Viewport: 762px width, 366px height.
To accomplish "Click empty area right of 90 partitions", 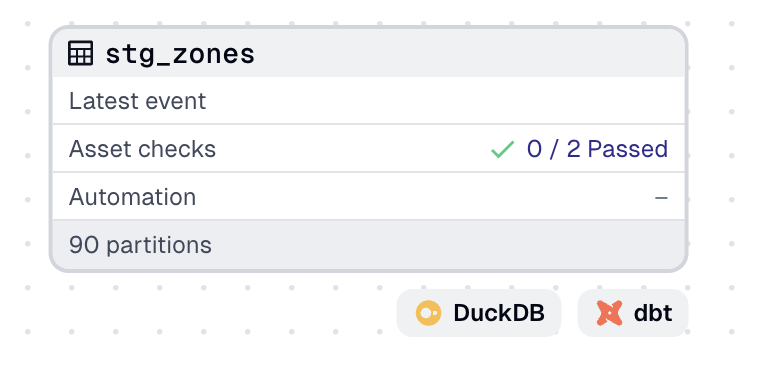I will click(437, 245).
